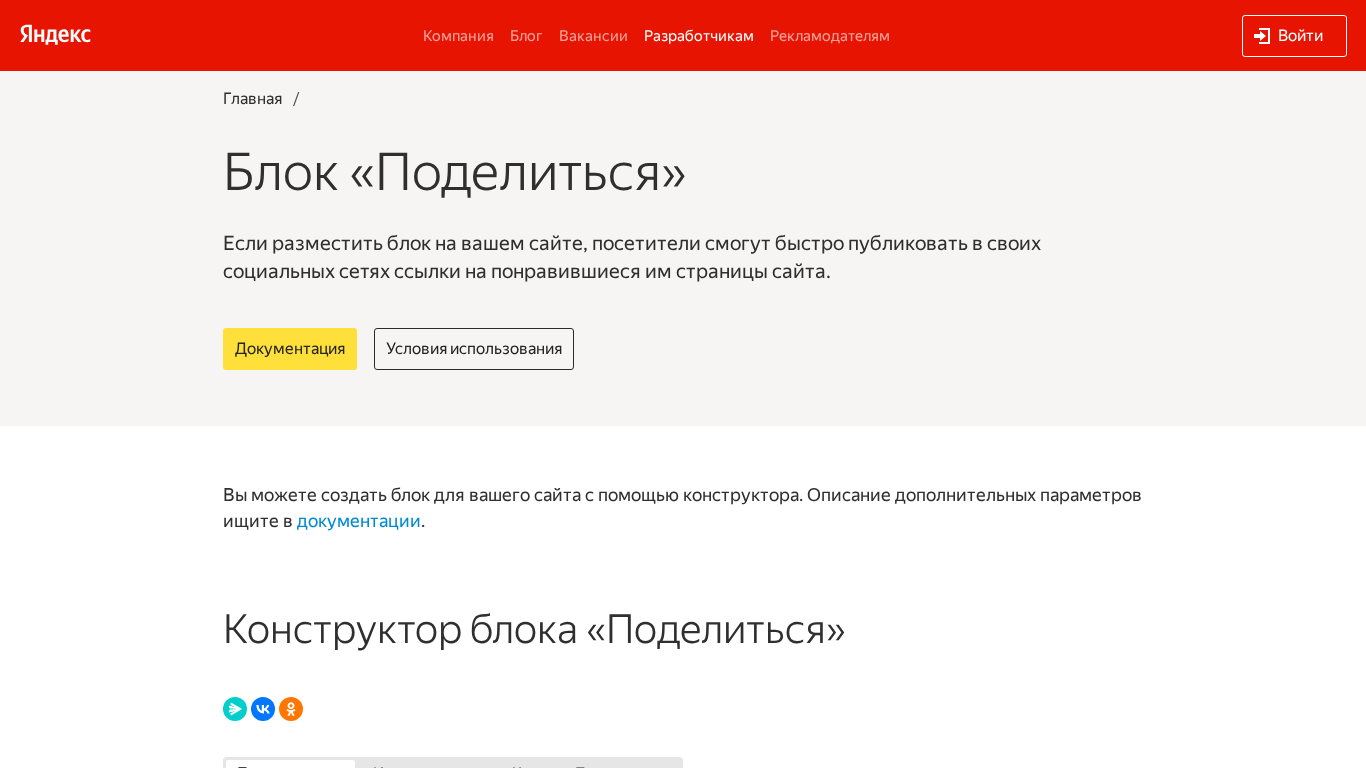
Task: Open the Рекламодателям section
Action: click(830, 36)
